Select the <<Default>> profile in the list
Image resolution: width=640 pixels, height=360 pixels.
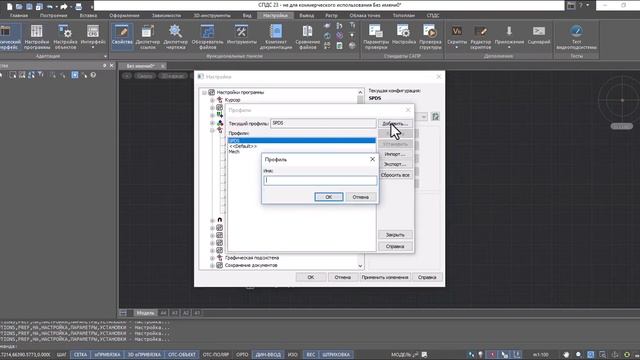pos(243,146)
